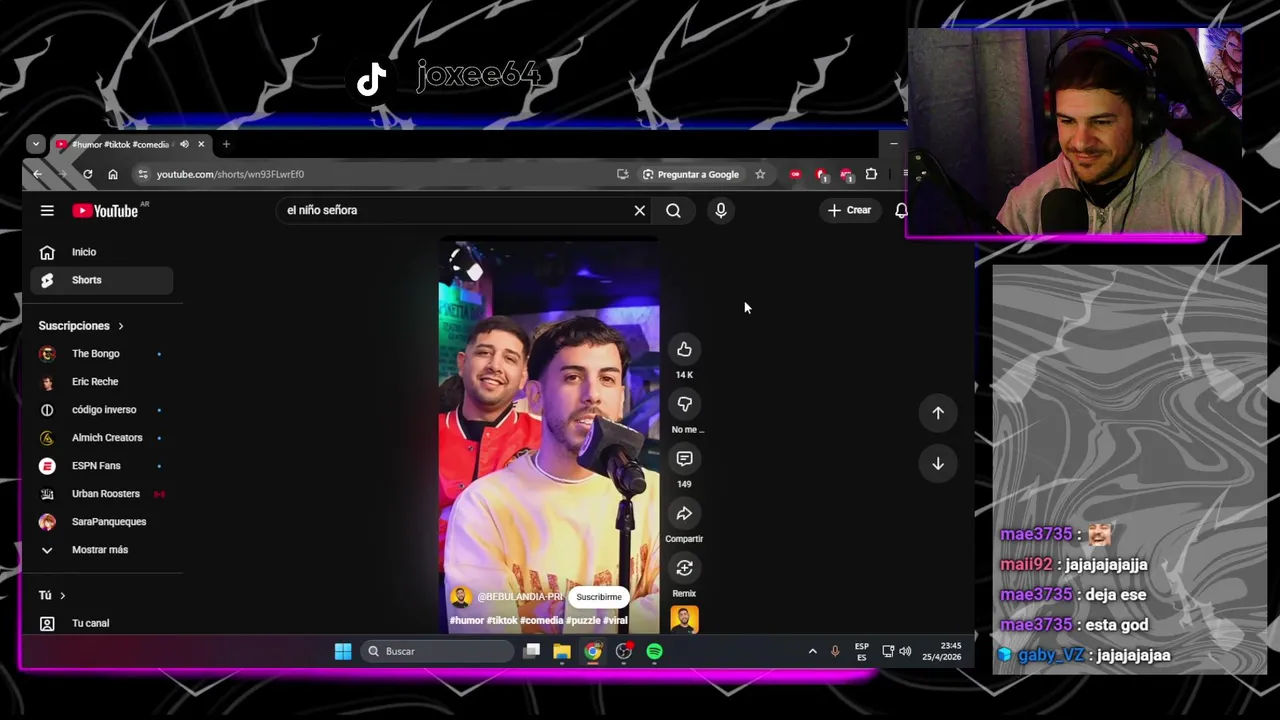Go to previous short with up arrow

(938, 413)
